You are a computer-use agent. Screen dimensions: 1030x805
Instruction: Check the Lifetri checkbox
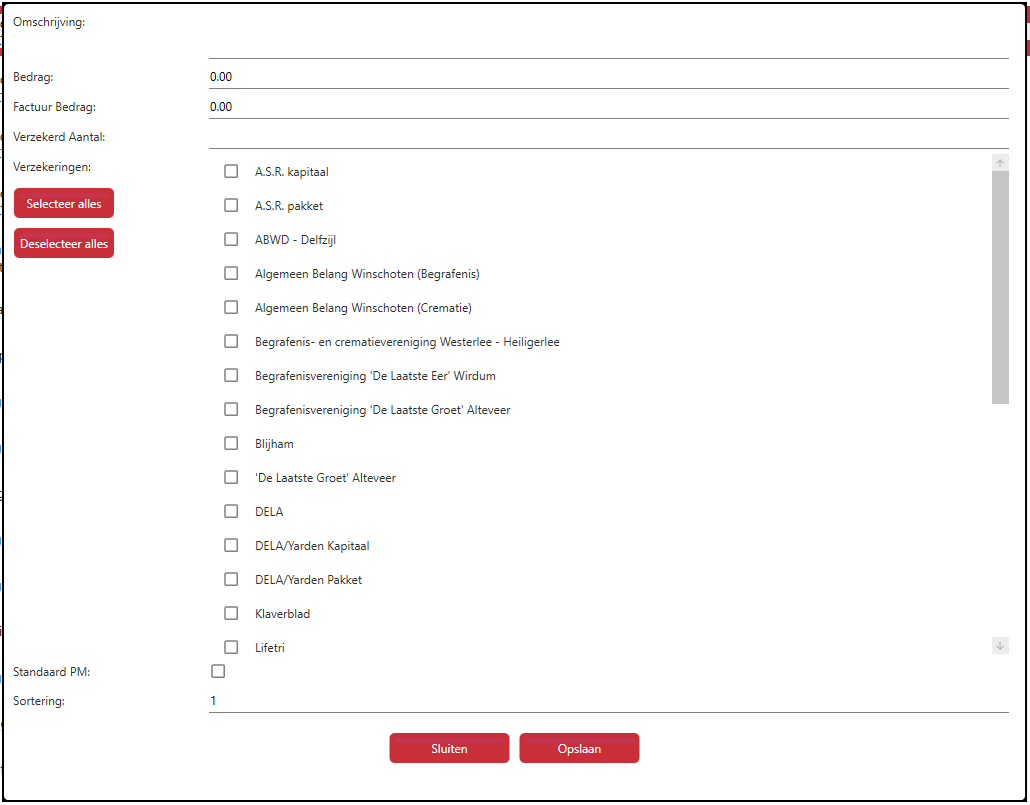(x=231, y=647)
